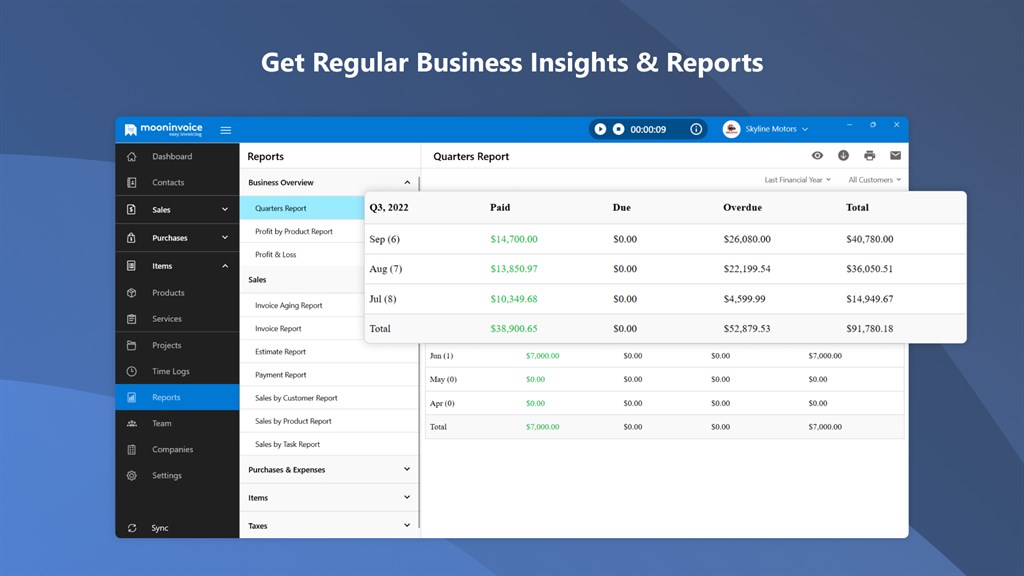Click the Items list icon
The image size is (1024, 576).
[x=131, y=266]
